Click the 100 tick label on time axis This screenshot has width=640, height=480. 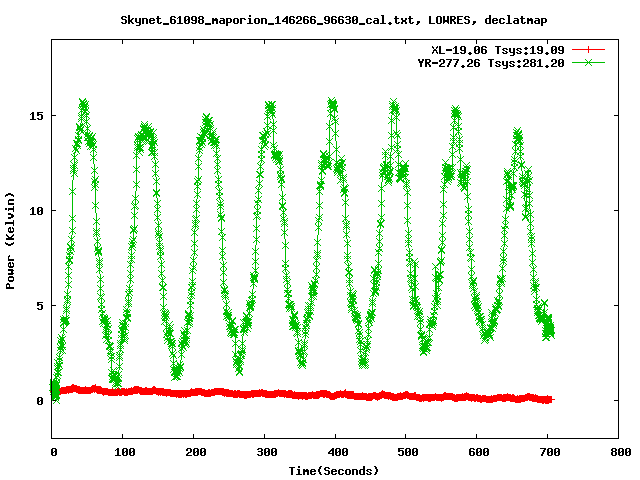coord(124,452)
